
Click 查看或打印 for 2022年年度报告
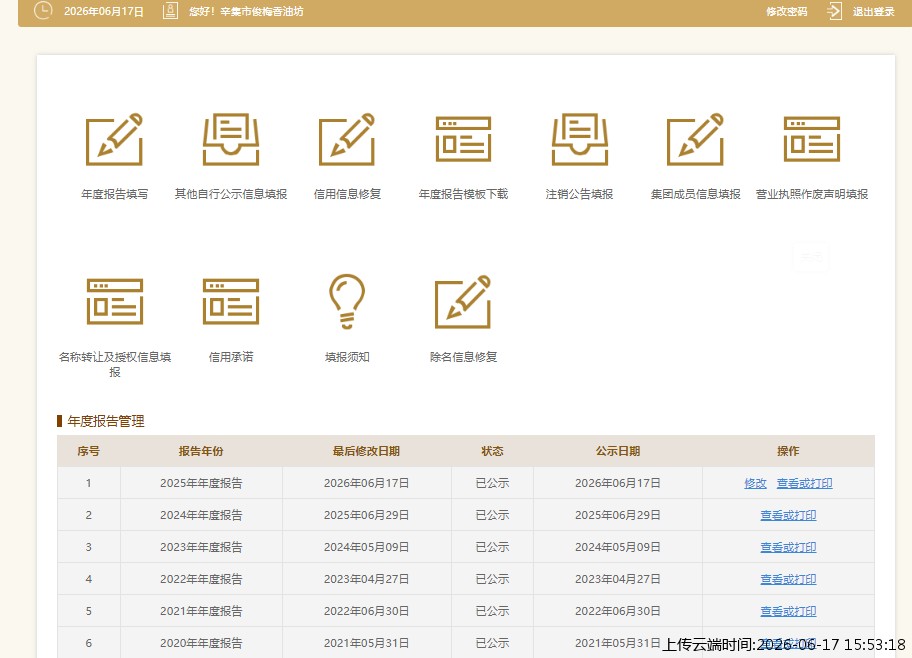(x=788, y=579)
